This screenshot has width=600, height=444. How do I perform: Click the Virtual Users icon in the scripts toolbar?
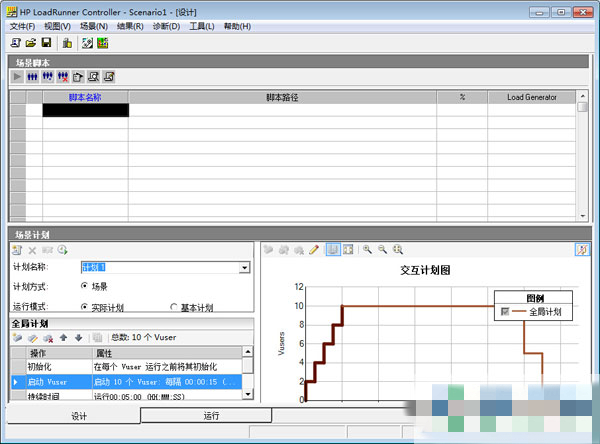(x=32, y=77)
